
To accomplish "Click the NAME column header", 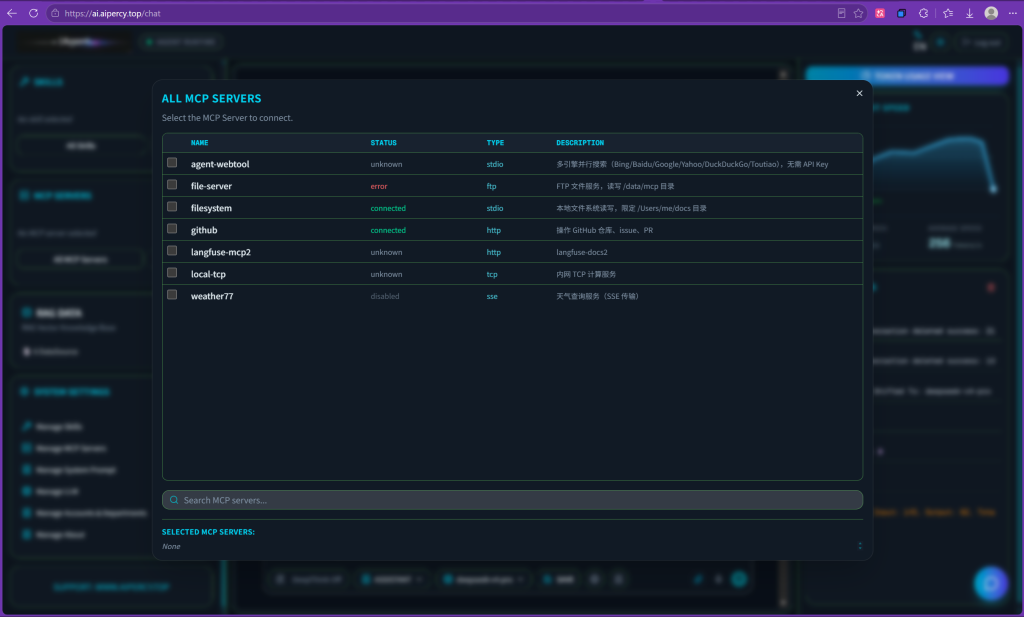I will point(199,142).
